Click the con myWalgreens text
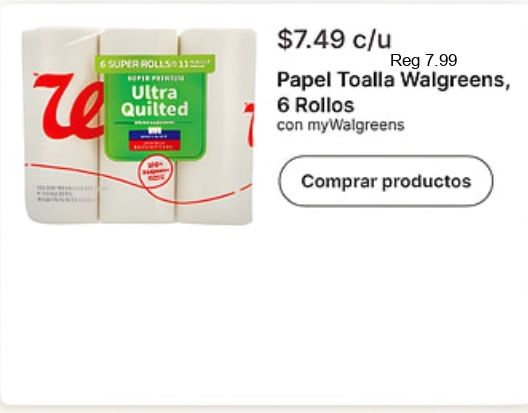Viewport: 528px width, 413px height. [340, 125]
